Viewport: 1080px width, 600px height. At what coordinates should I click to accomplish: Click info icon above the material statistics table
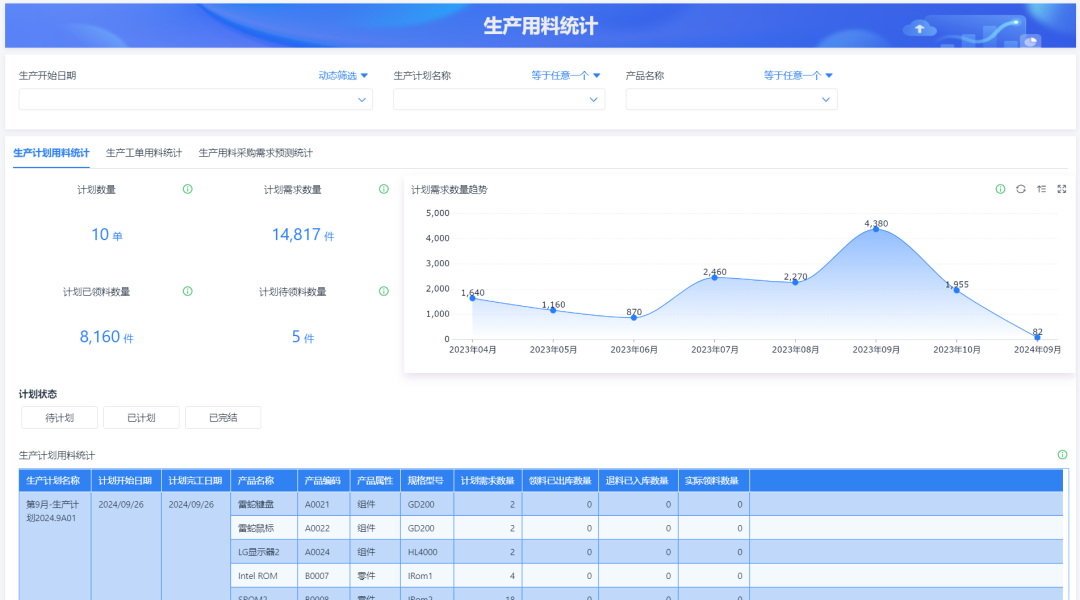tap(1062, 455)
